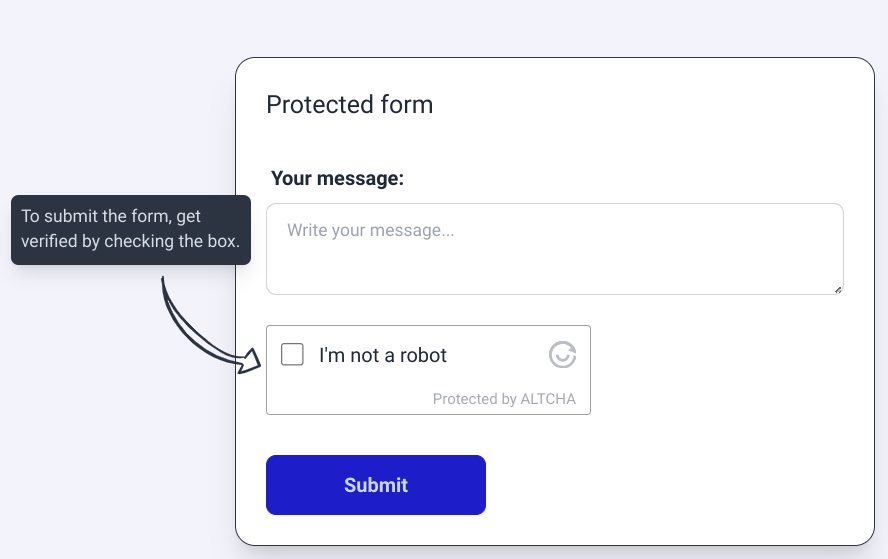Screen dimensions: 888x559
Task: Click the ALTCHA circular logo icon
Action: [x=563, y=355]
